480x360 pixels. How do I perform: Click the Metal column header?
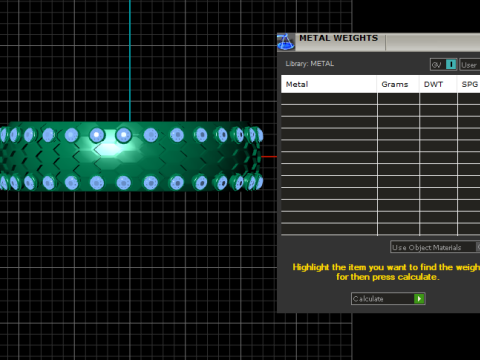click(x=329, y=84)
